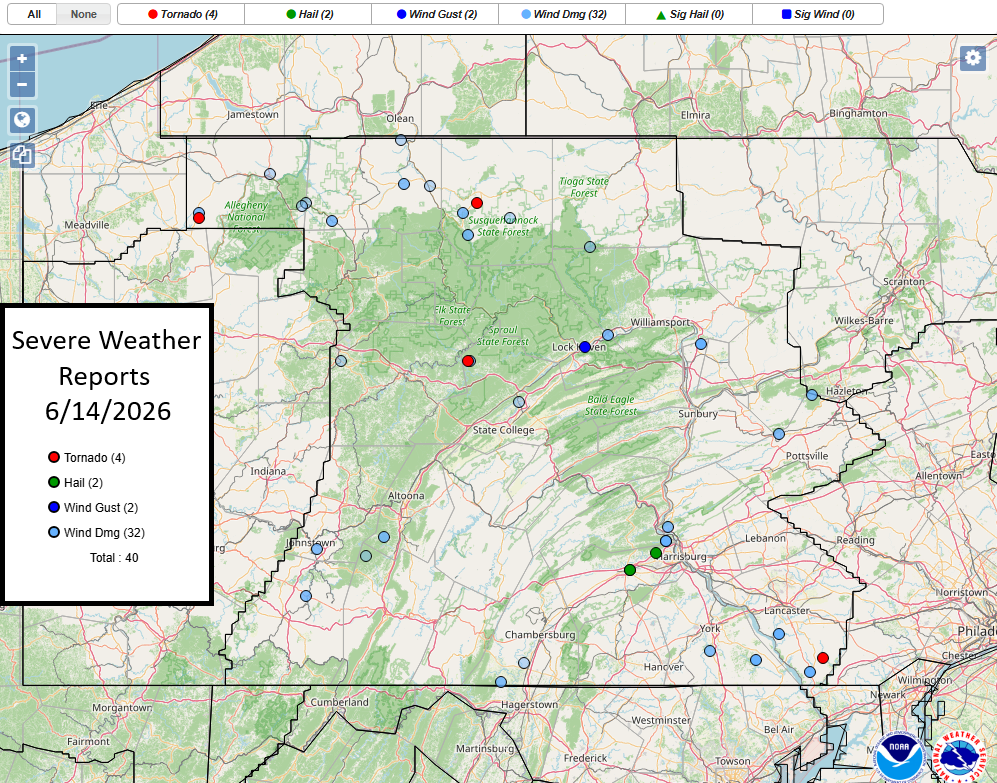Click the State College map label
This screenshot has height=783, width=997.
pyautogui.click(x=504, y=430)
